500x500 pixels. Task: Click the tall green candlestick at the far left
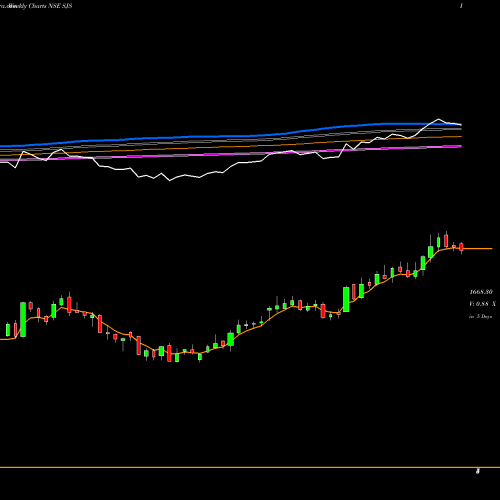pyautogui.click(x=23, y=319)
